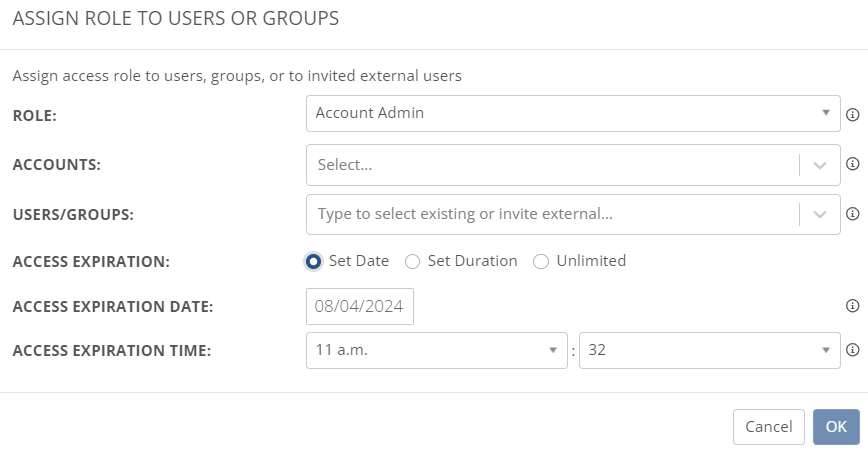Click the info icon beside the Role field
Image resolution: width=868 pixels, height=451 pixels.
(852, 115)
